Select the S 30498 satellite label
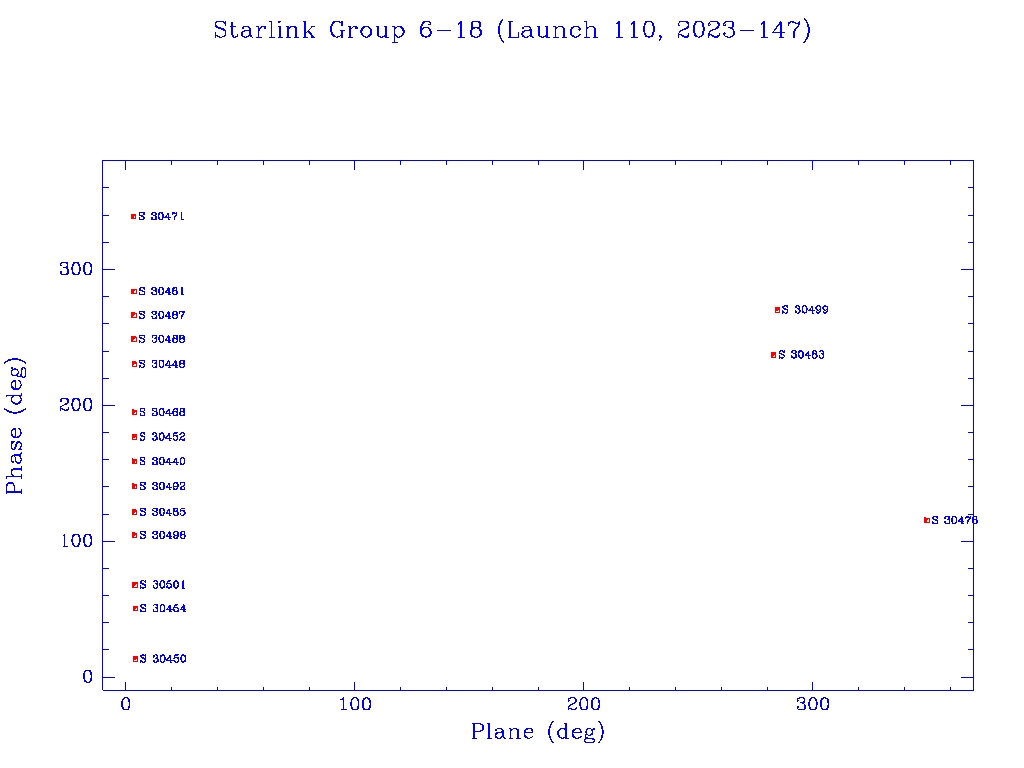 click(162, 536)
